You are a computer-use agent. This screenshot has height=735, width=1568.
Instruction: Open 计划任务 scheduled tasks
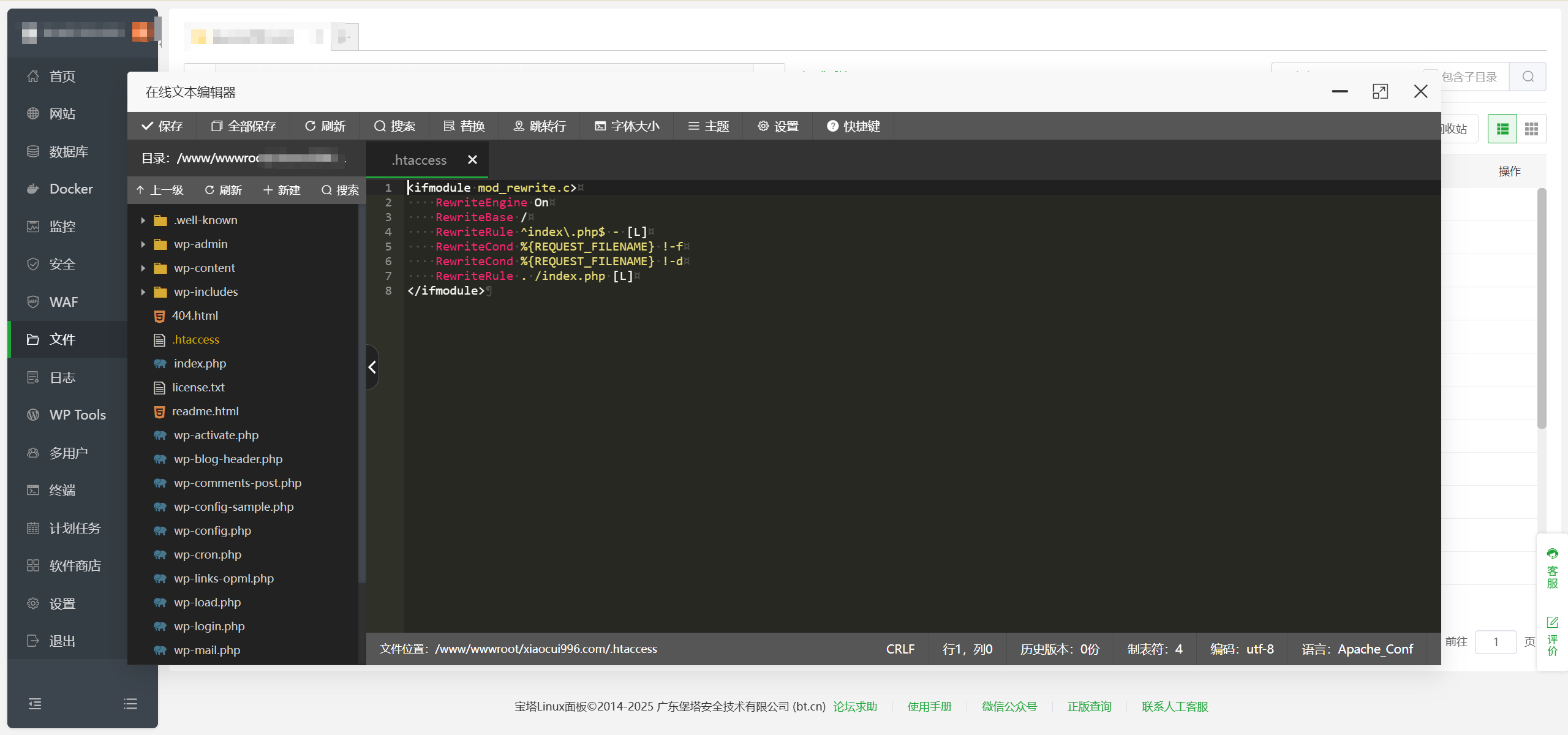pos(74,528)
